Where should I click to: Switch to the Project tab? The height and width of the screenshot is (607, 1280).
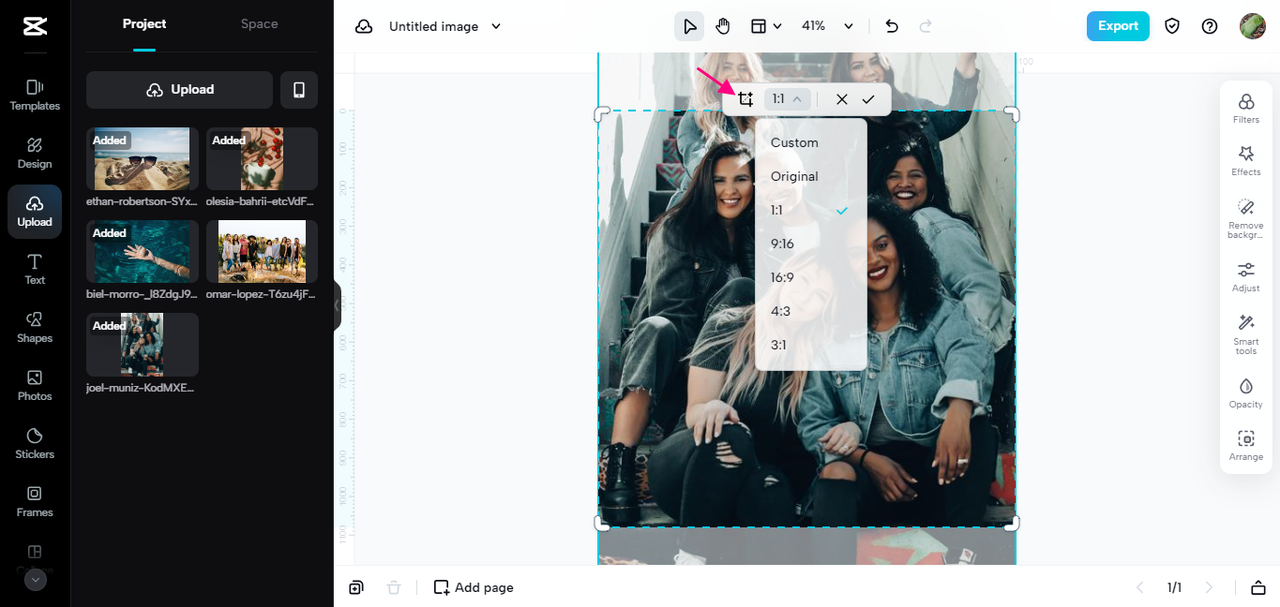pos(144,24)
